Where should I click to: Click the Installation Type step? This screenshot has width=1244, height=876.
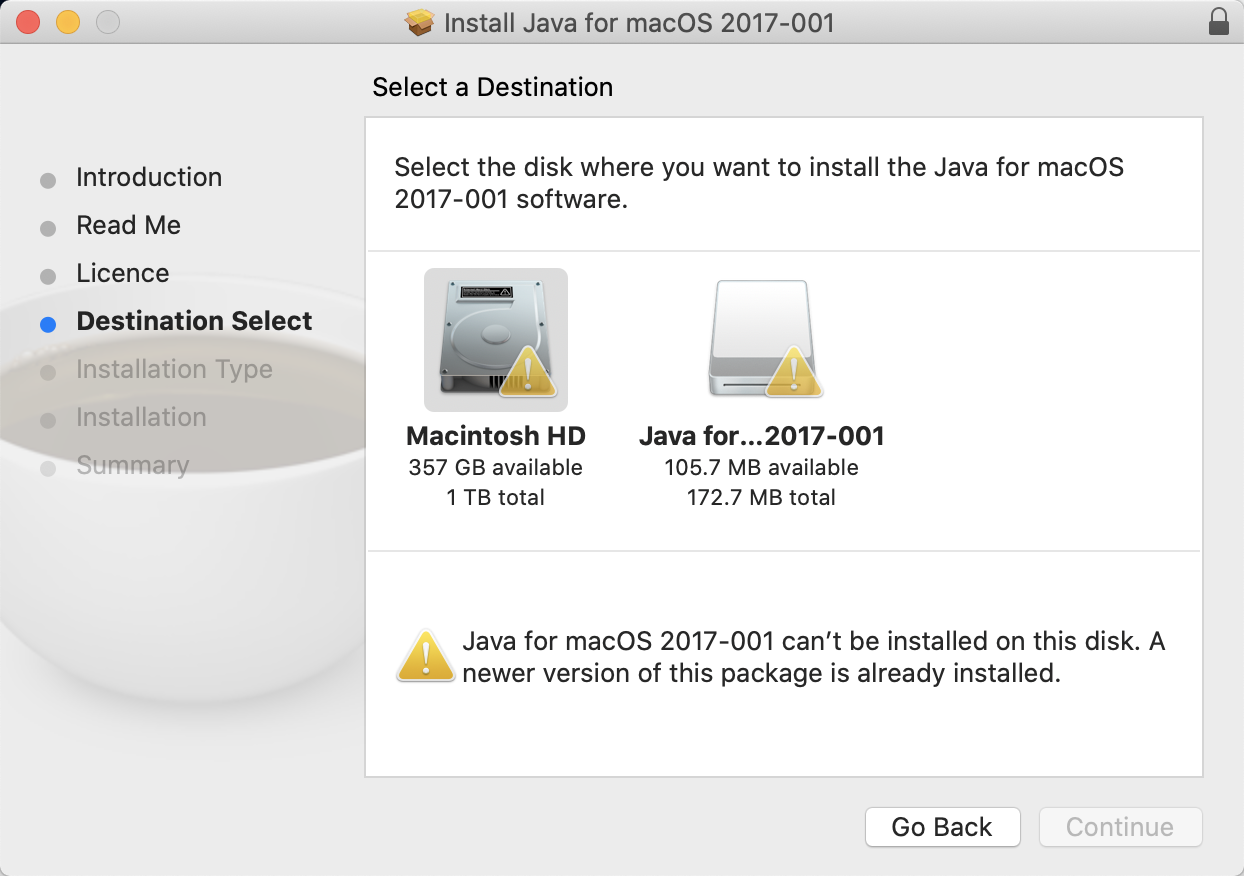coord(174,370)
